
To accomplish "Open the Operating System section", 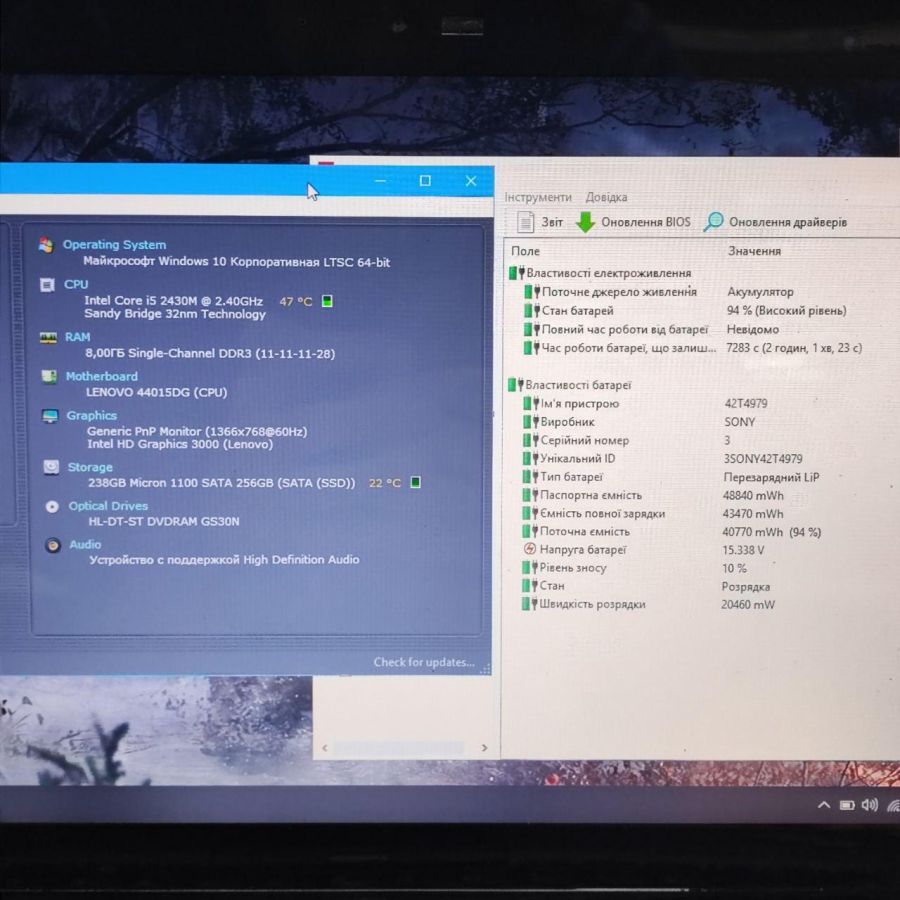I will [114, 245].
